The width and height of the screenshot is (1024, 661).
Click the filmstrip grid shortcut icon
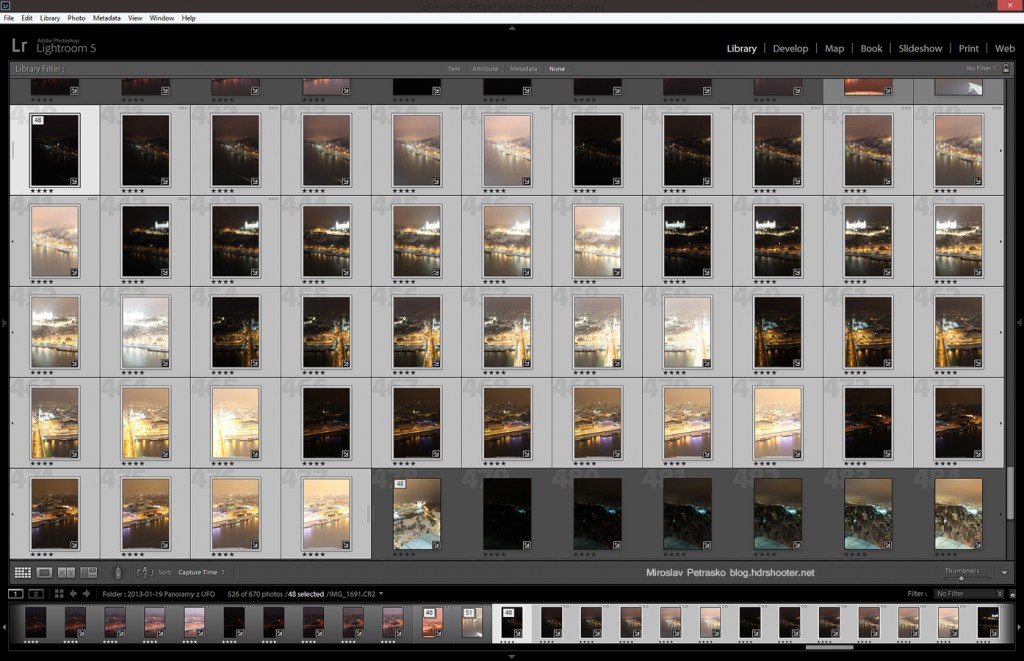pyautogui.click(x=59, y=594)
